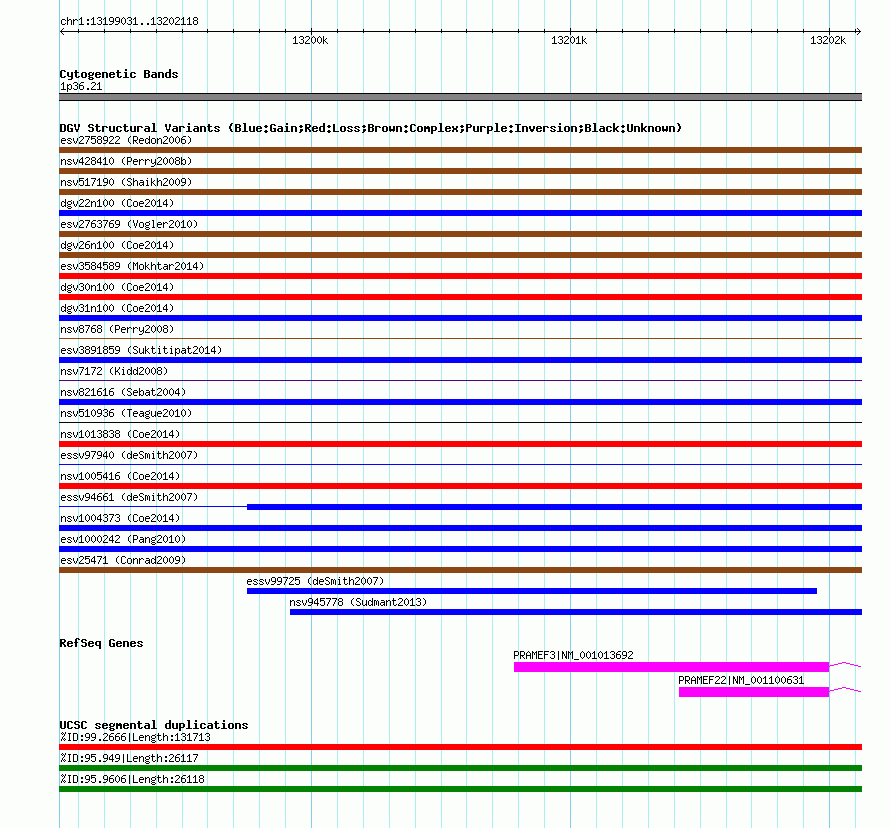Screen dimensions: 890x828
Task: Click the 13201k ruler tick label
Action: (x=569, y=40)
